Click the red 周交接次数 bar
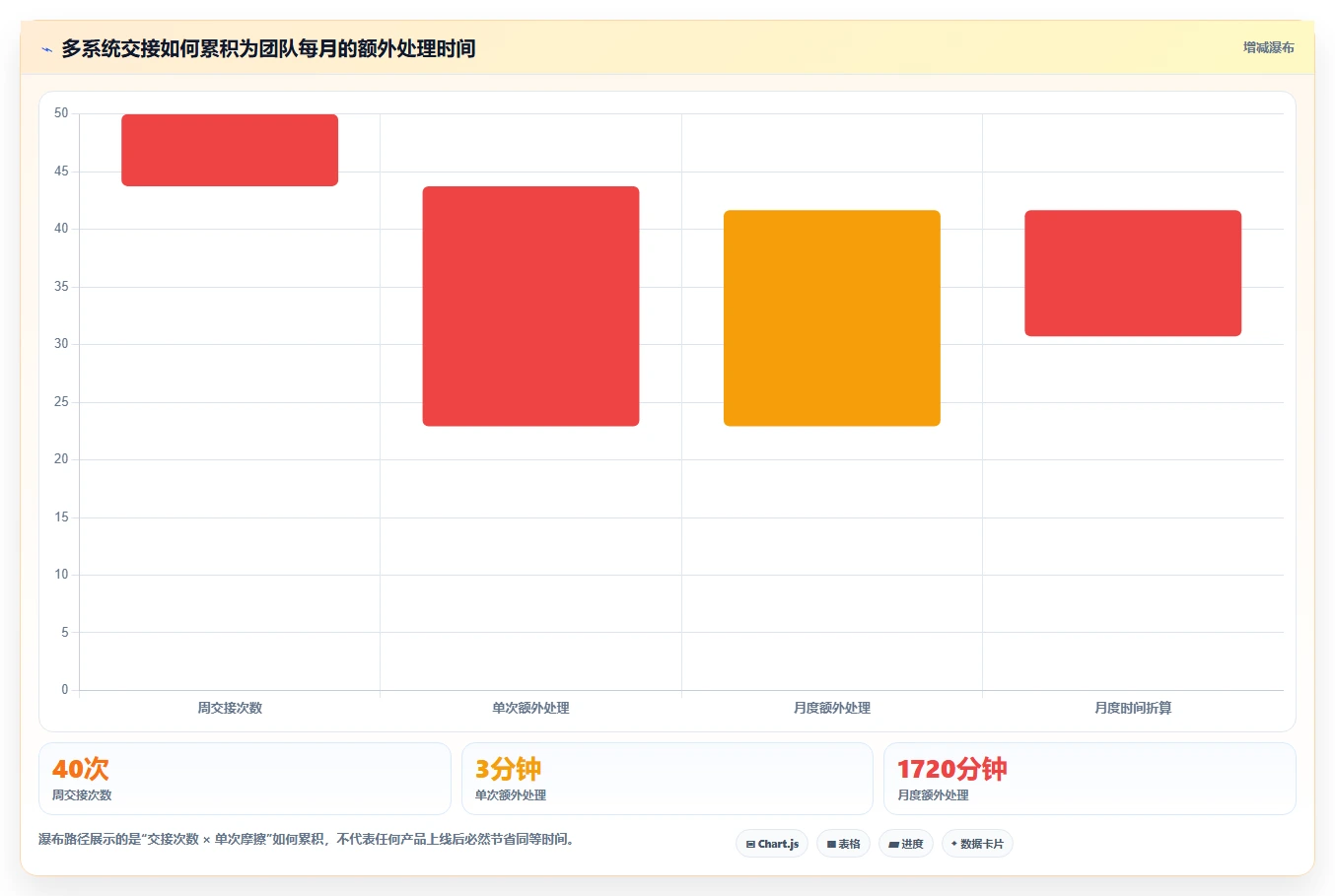The image size is (1335, 896). coord(230,150)
